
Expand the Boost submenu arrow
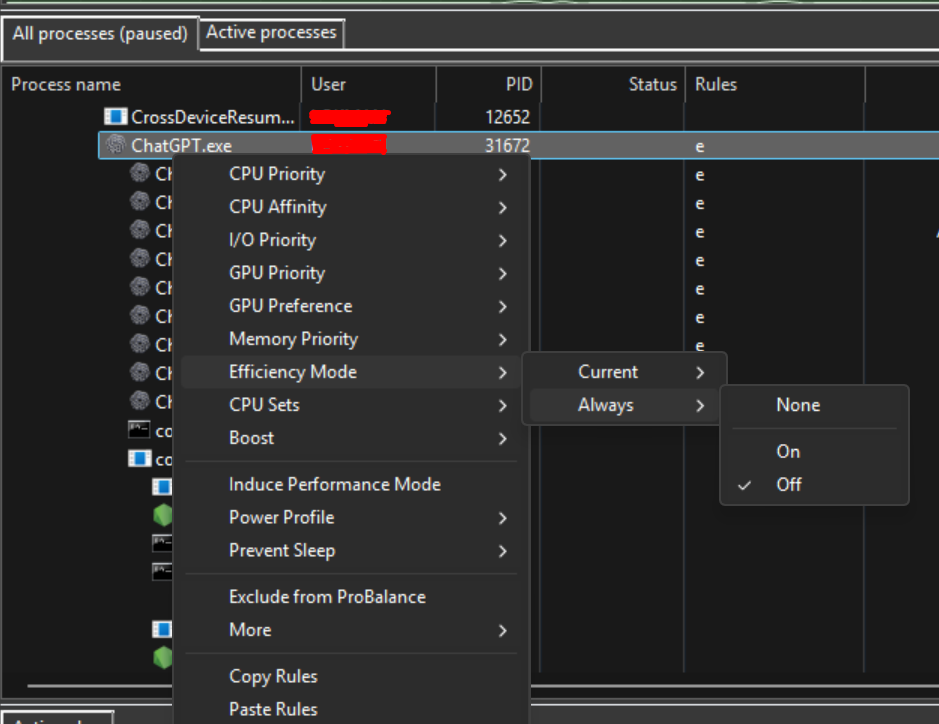(502, 439)
